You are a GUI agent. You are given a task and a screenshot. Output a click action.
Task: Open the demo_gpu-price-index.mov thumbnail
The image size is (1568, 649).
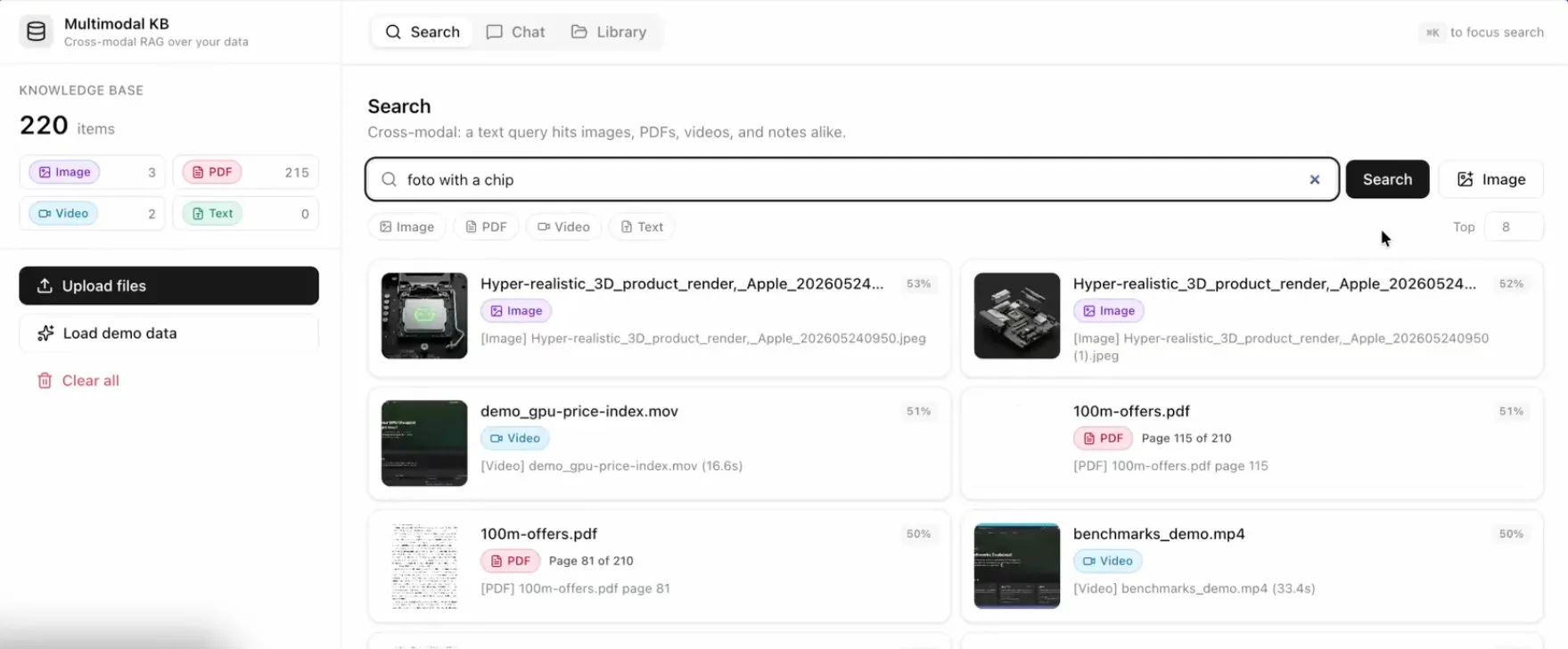[424, 443]
